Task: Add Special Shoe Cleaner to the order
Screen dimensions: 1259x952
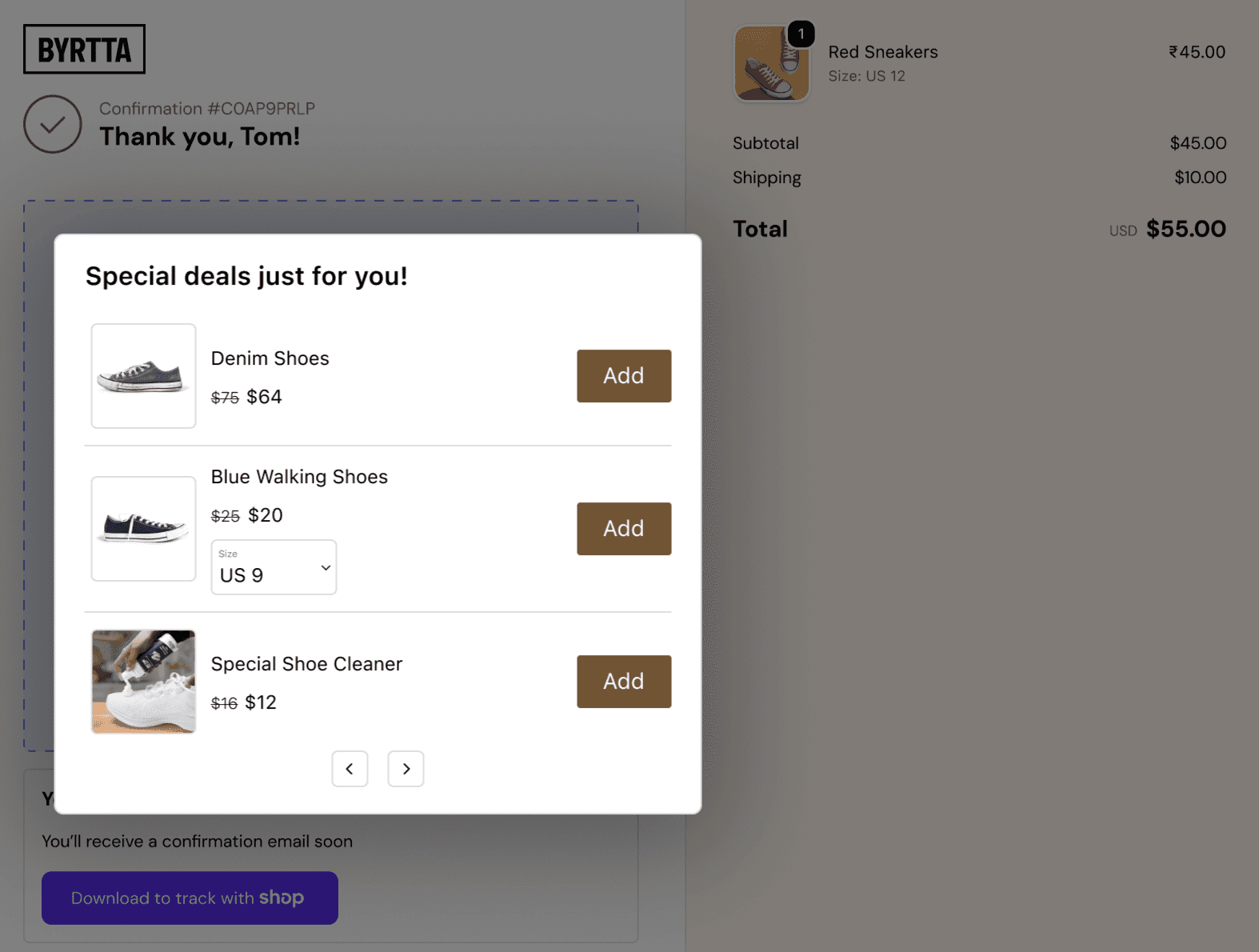Action: (624, 682)
